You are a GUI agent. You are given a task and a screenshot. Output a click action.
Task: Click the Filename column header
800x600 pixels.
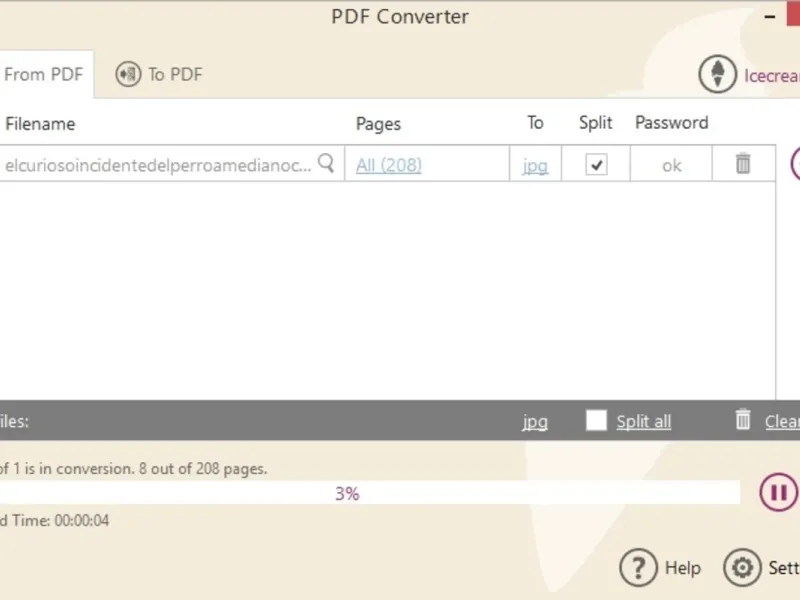click(40, 123)
